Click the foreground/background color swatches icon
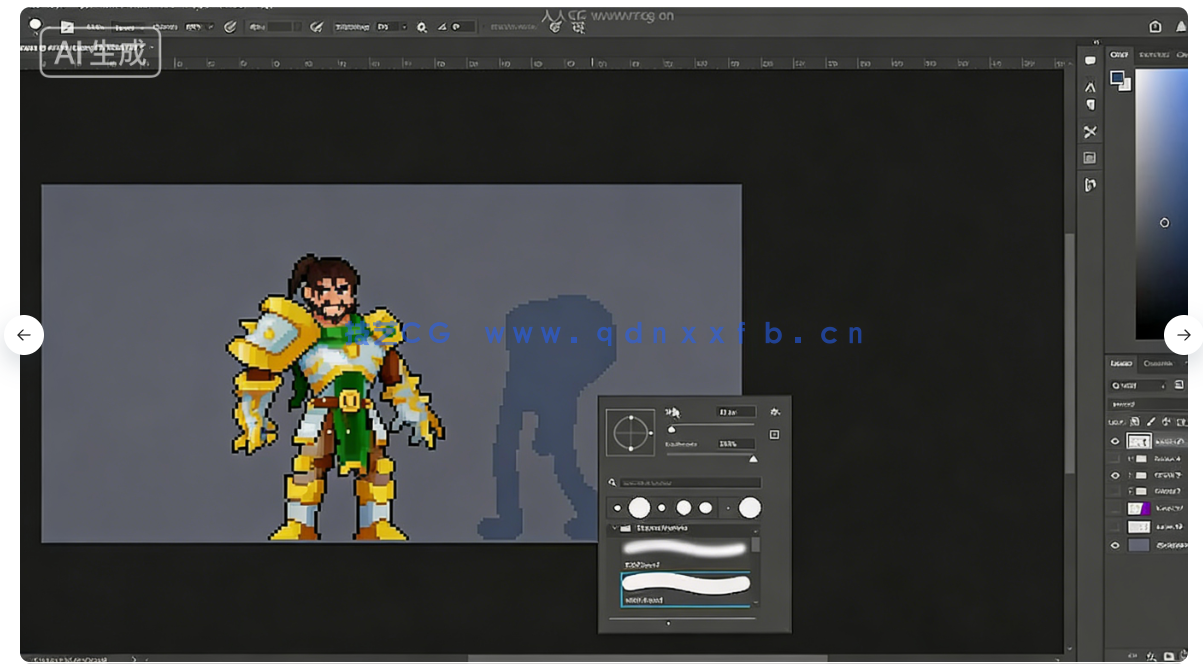 coord(1120,80)
